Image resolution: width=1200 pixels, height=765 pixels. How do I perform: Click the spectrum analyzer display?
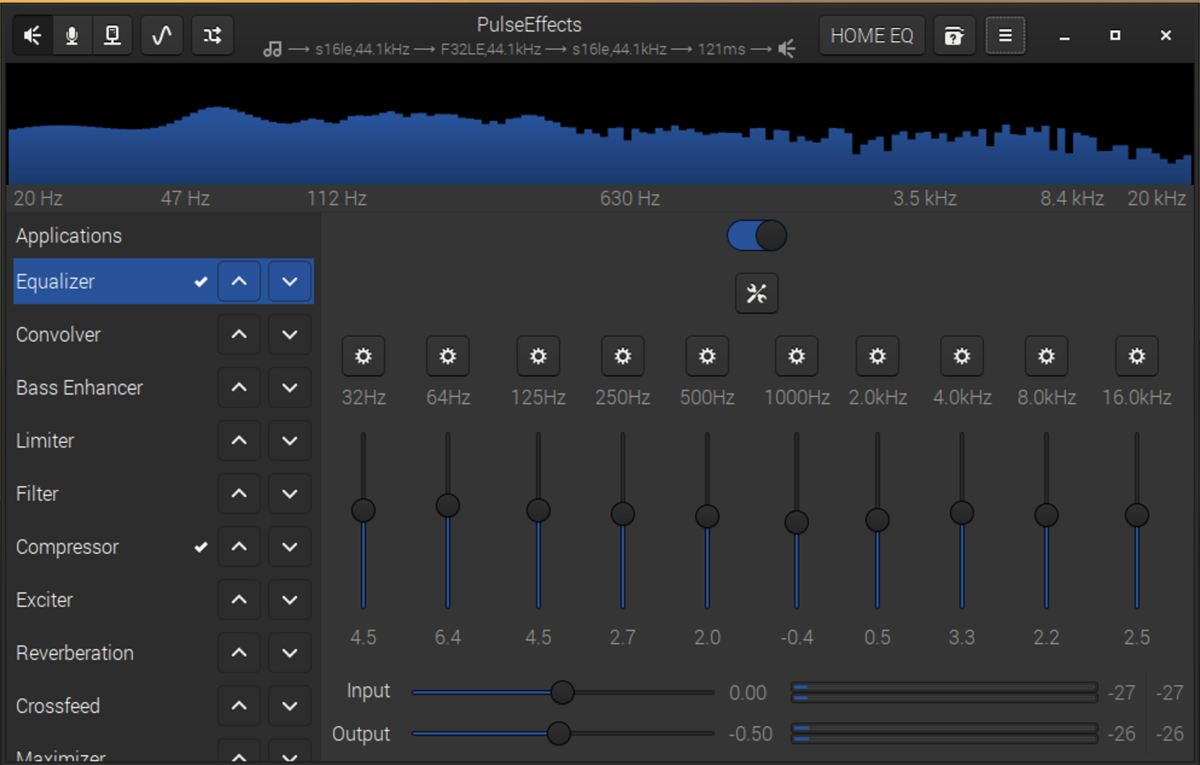pos(600,125)
